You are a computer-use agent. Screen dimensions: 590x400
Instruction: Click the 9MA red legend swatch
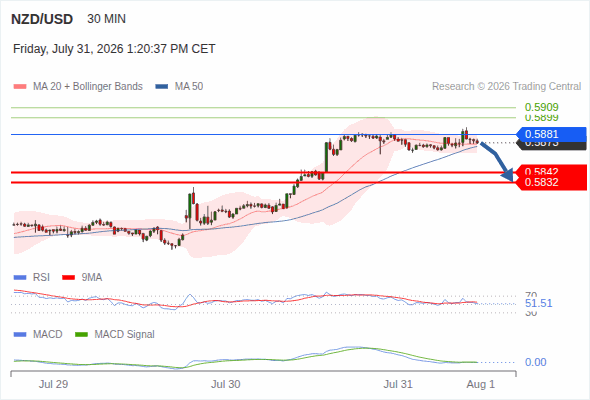coord(68,278)
